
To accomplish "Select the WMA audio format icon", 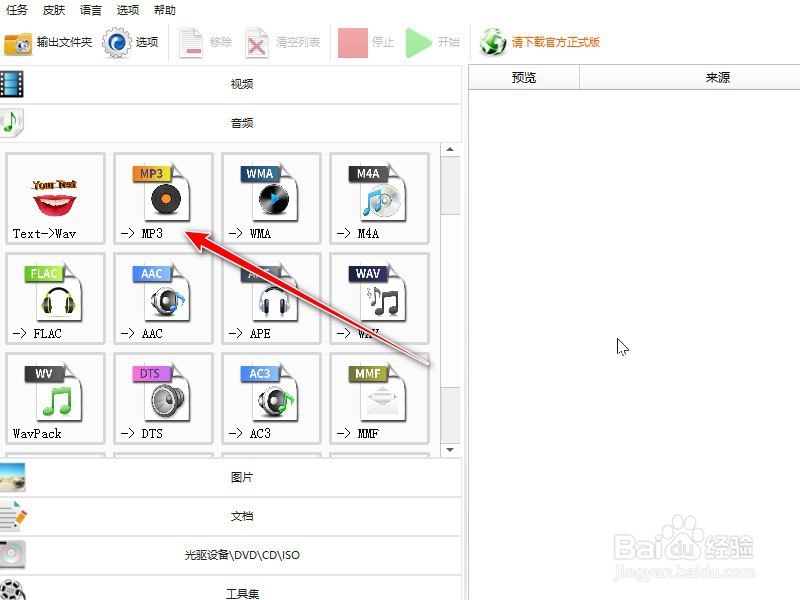I will click(x=271, y=197).
